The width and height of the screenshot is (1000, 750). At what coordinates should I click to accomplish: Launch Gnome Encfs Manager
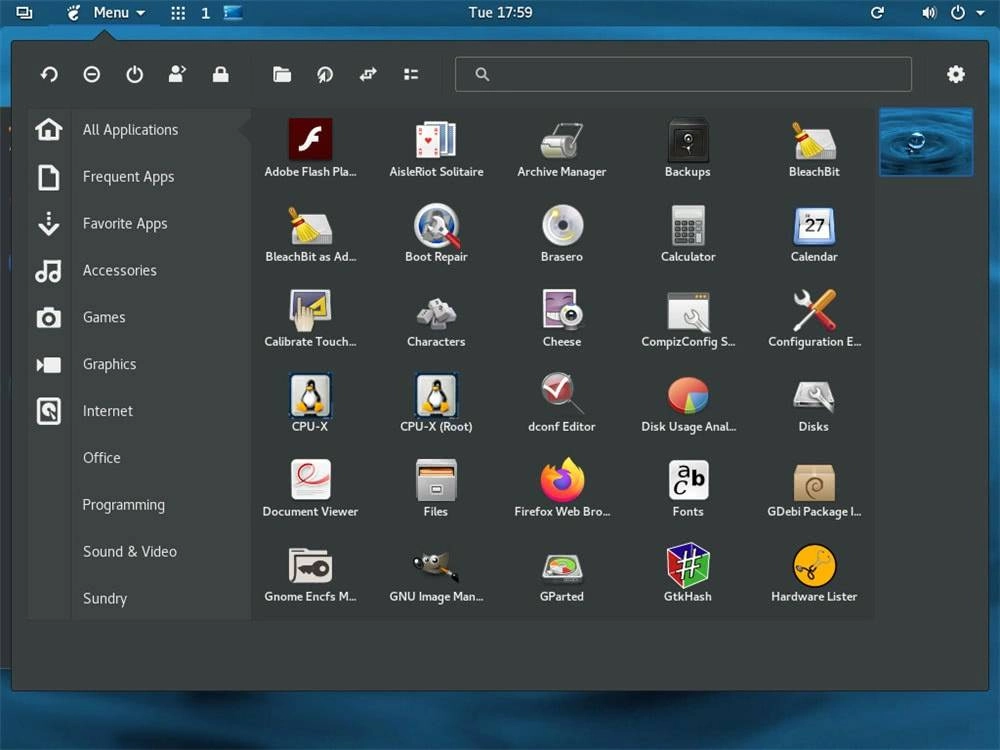[x=310, y=573]
